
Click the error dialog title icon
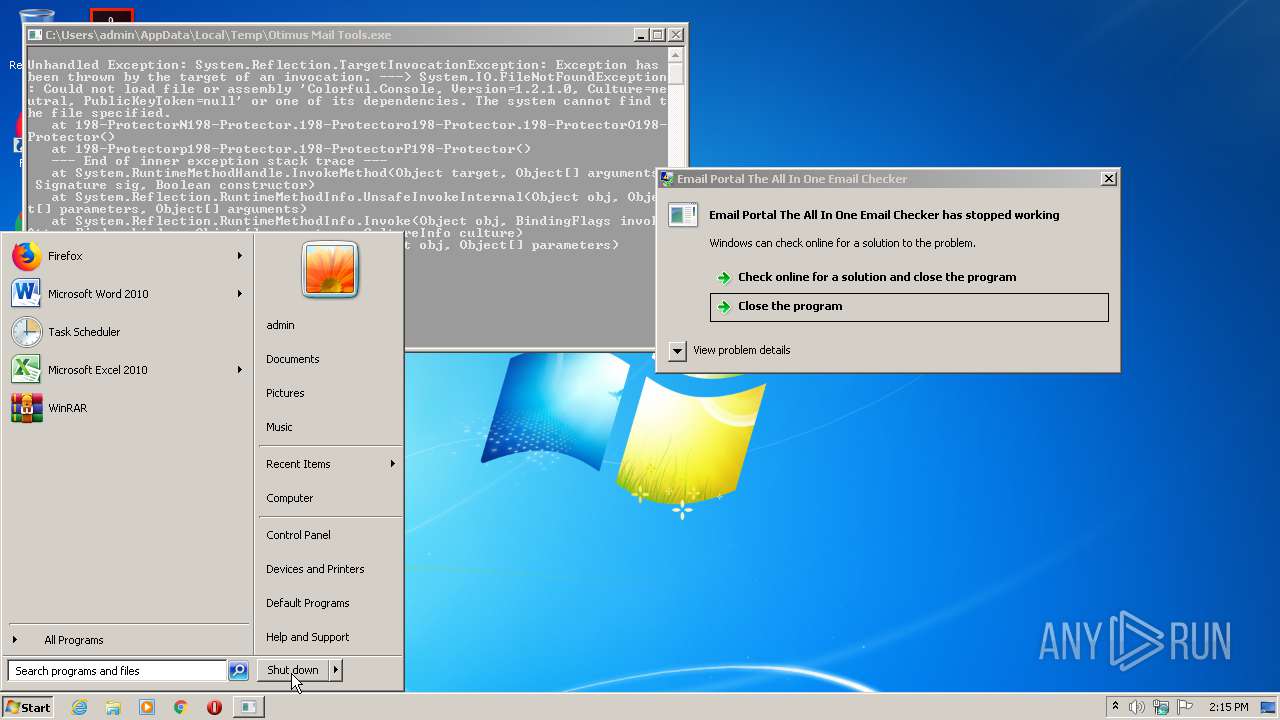coord(667,179)
